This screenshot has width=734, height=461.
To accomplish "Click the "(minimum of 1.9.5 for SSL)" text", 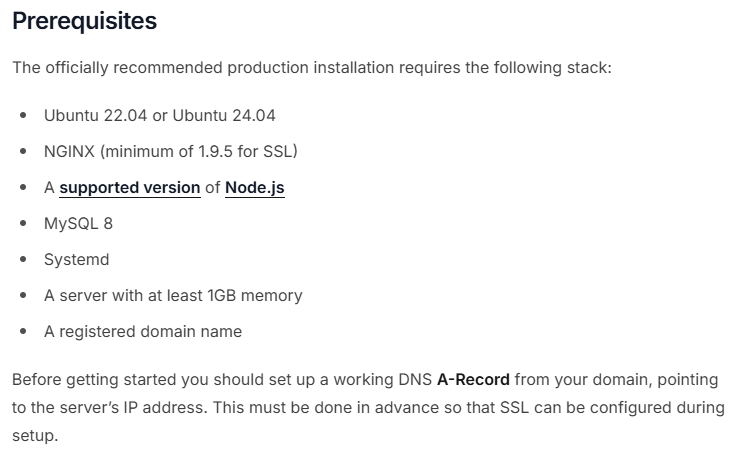I will [198, 151].
